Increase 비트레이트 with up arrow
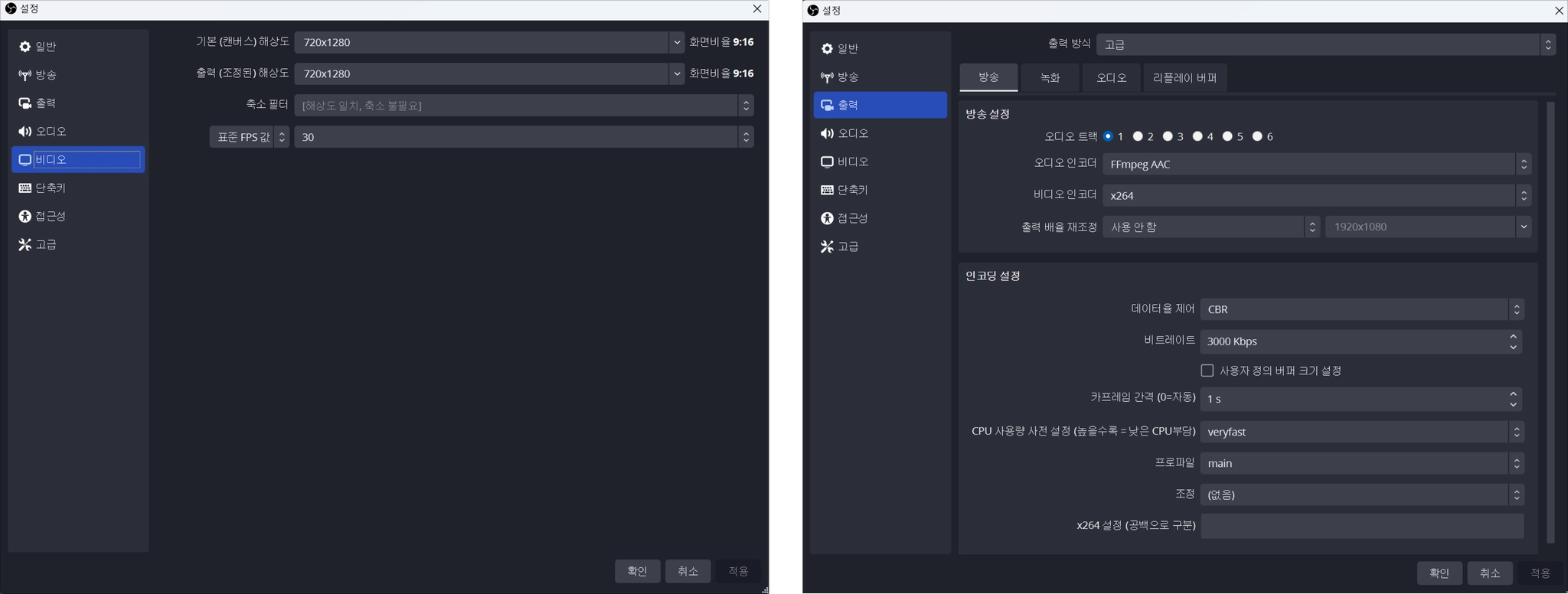 pos(1514,336)
